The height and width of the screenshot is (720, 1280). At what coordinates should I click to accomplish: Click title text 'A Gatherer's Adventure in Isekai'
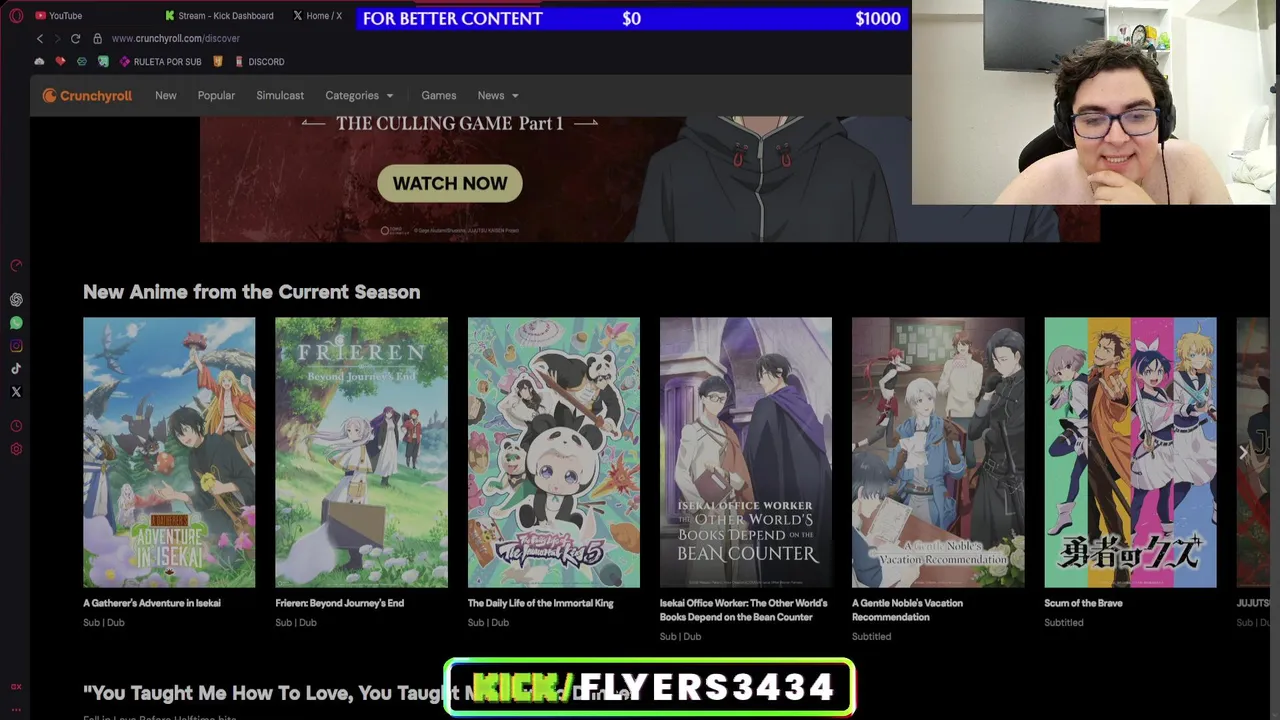[x=152, y=603]
